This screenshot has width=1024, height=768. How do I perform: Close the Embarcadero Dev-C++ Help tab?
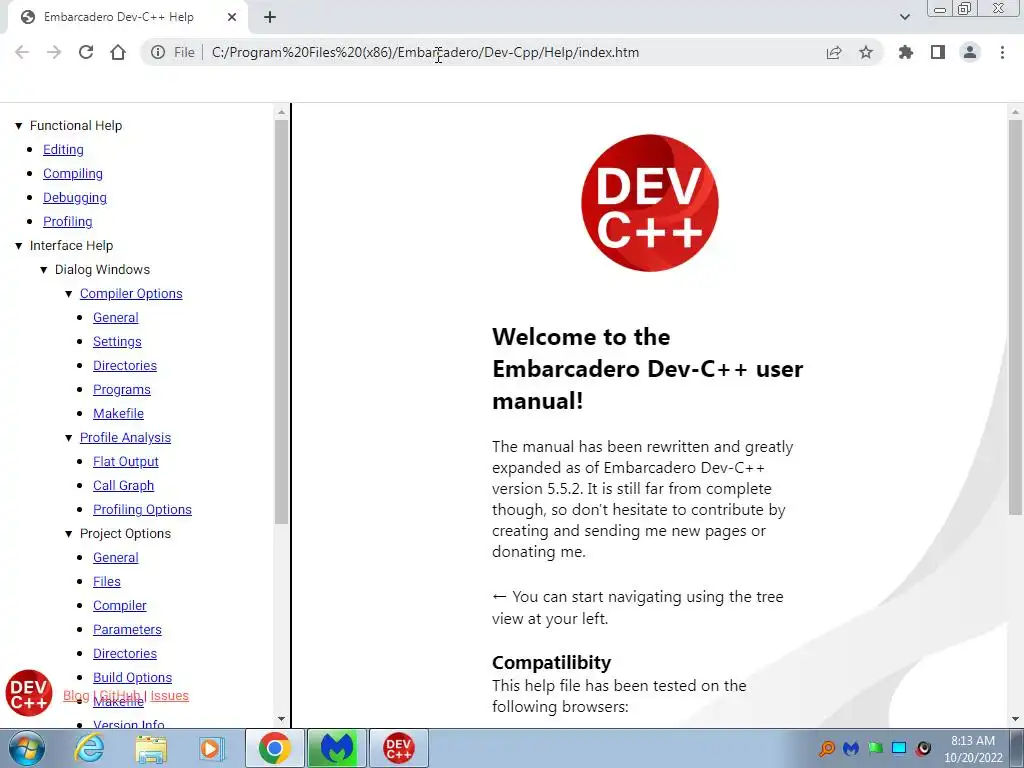(x=232, y=17)
